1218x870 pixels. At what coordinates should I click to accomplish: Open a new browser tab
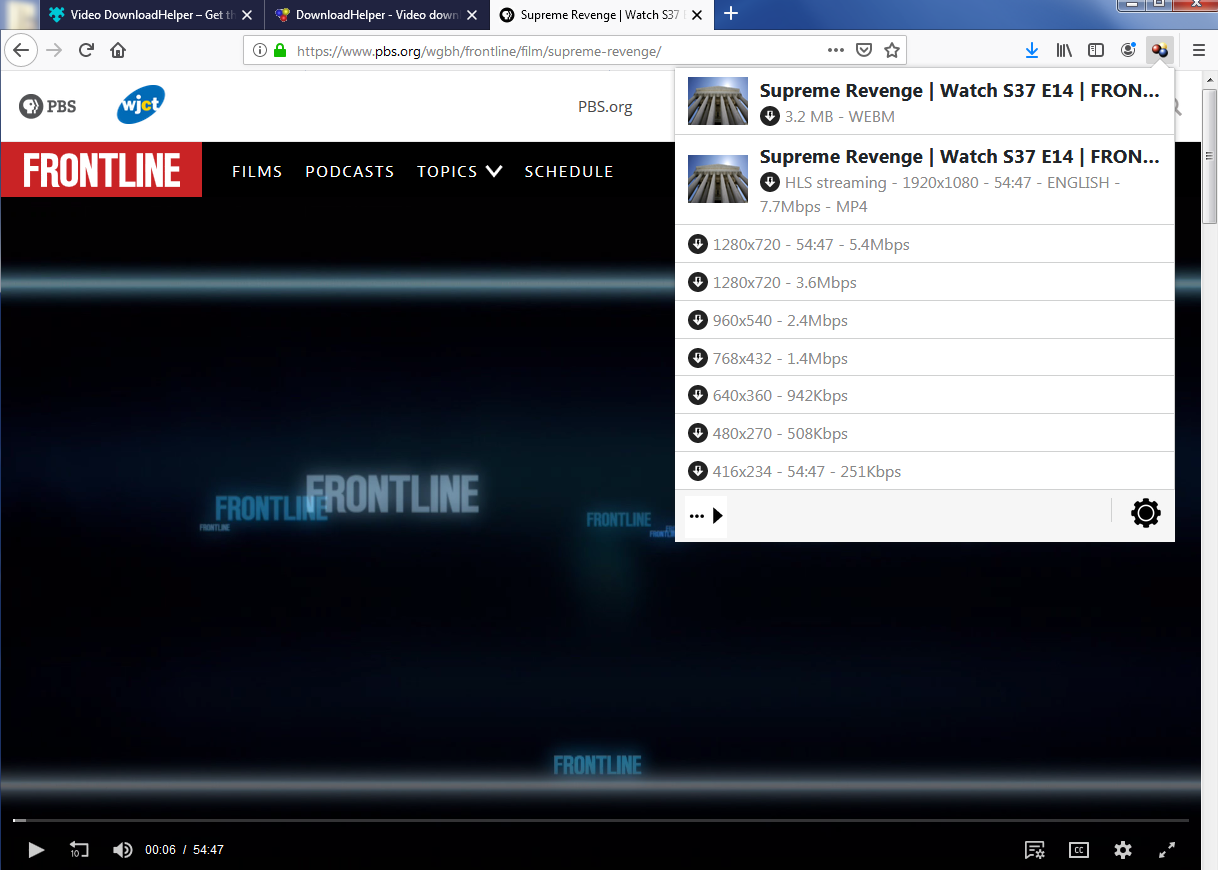coord(731,14)
